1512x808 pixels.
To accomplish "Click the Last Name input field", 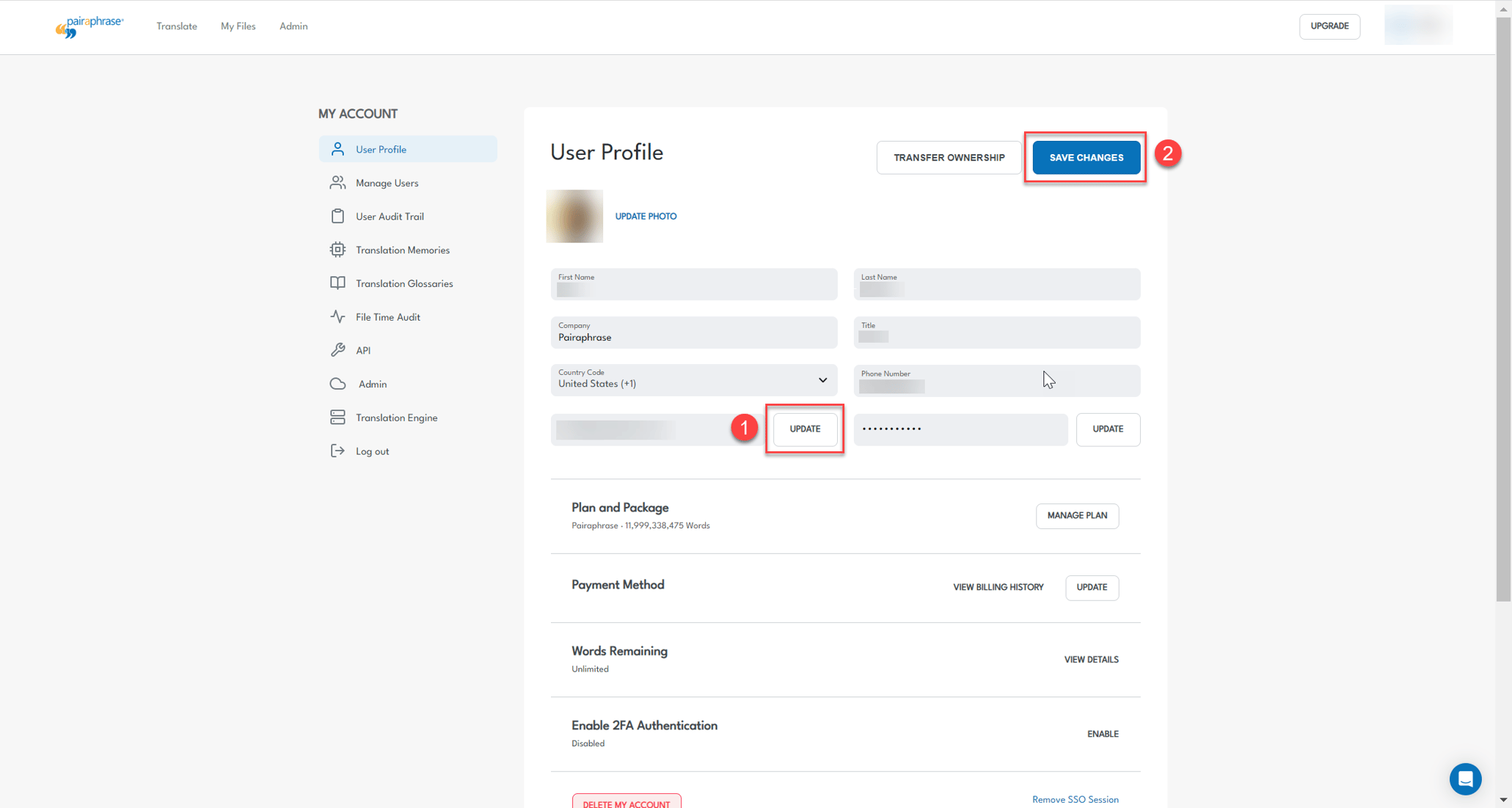I will (x=996, y=284).
